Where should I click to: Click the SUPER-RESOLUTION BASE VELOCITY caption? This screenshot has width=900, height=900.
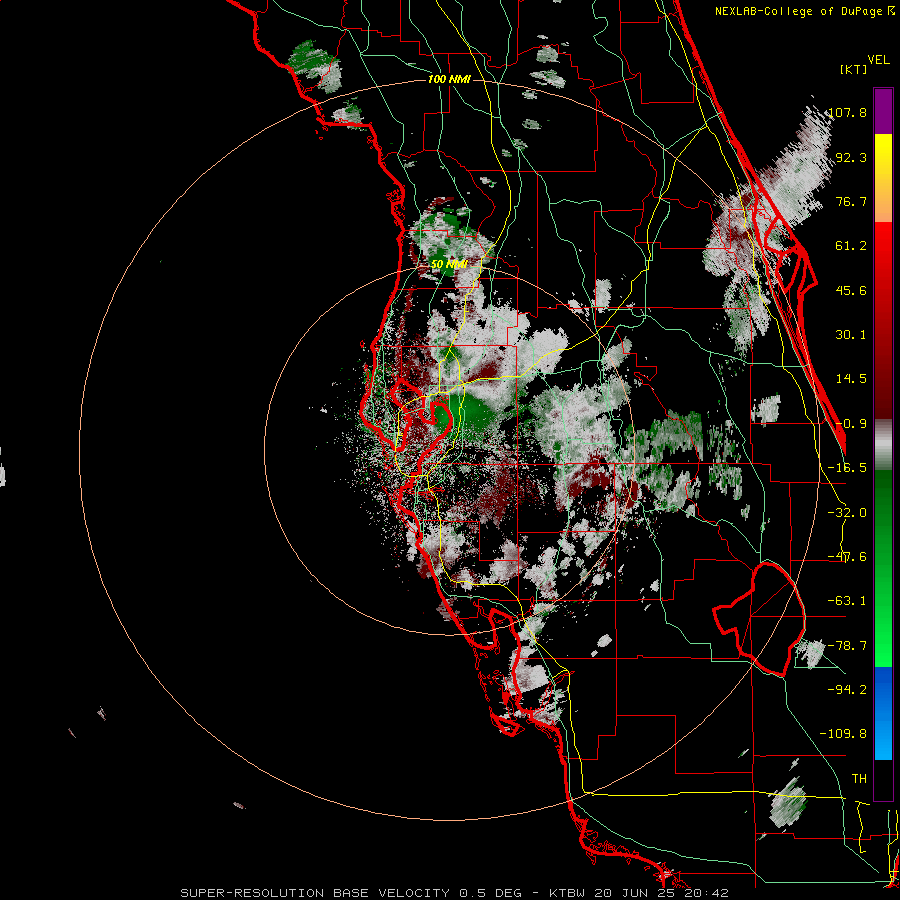coord(317,893)
